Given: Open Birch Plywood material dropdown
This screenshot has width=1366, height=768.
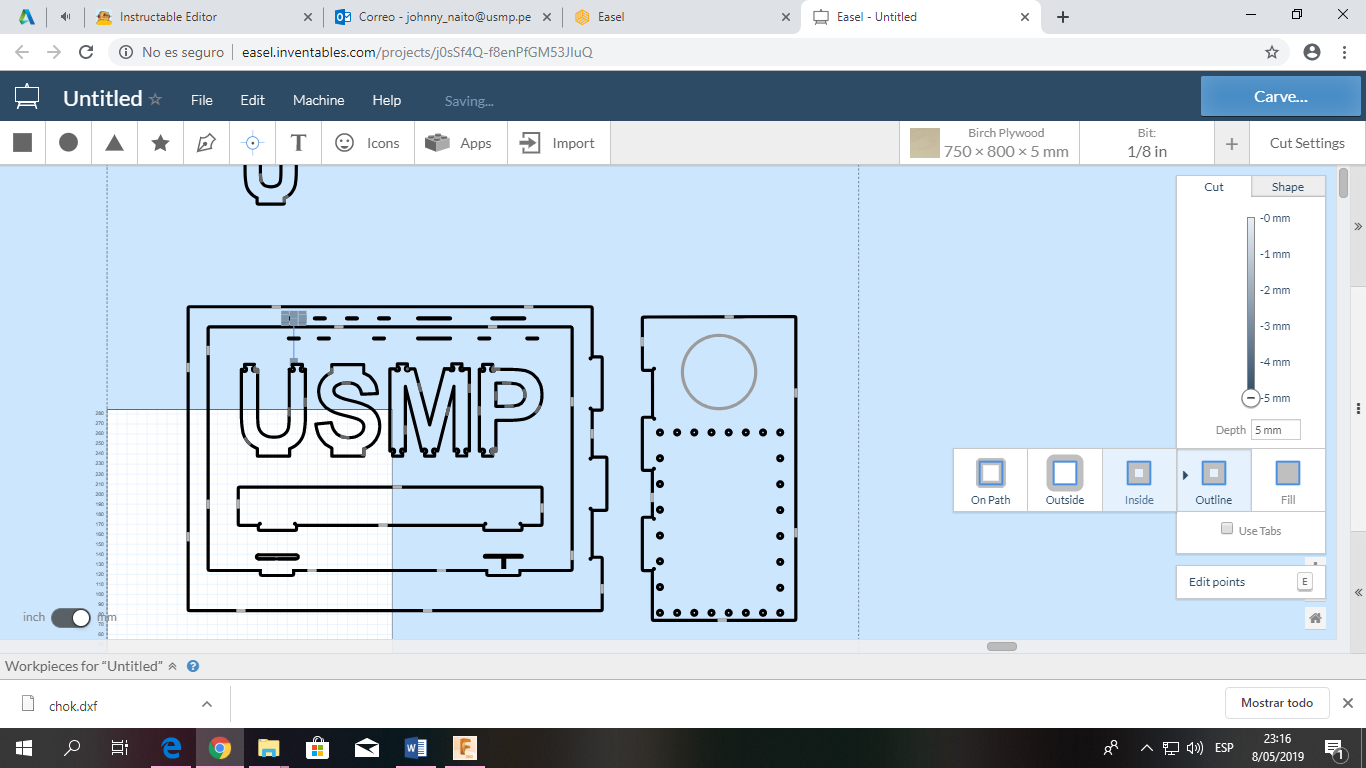Looking at the screenshot, I should point(990,143).
